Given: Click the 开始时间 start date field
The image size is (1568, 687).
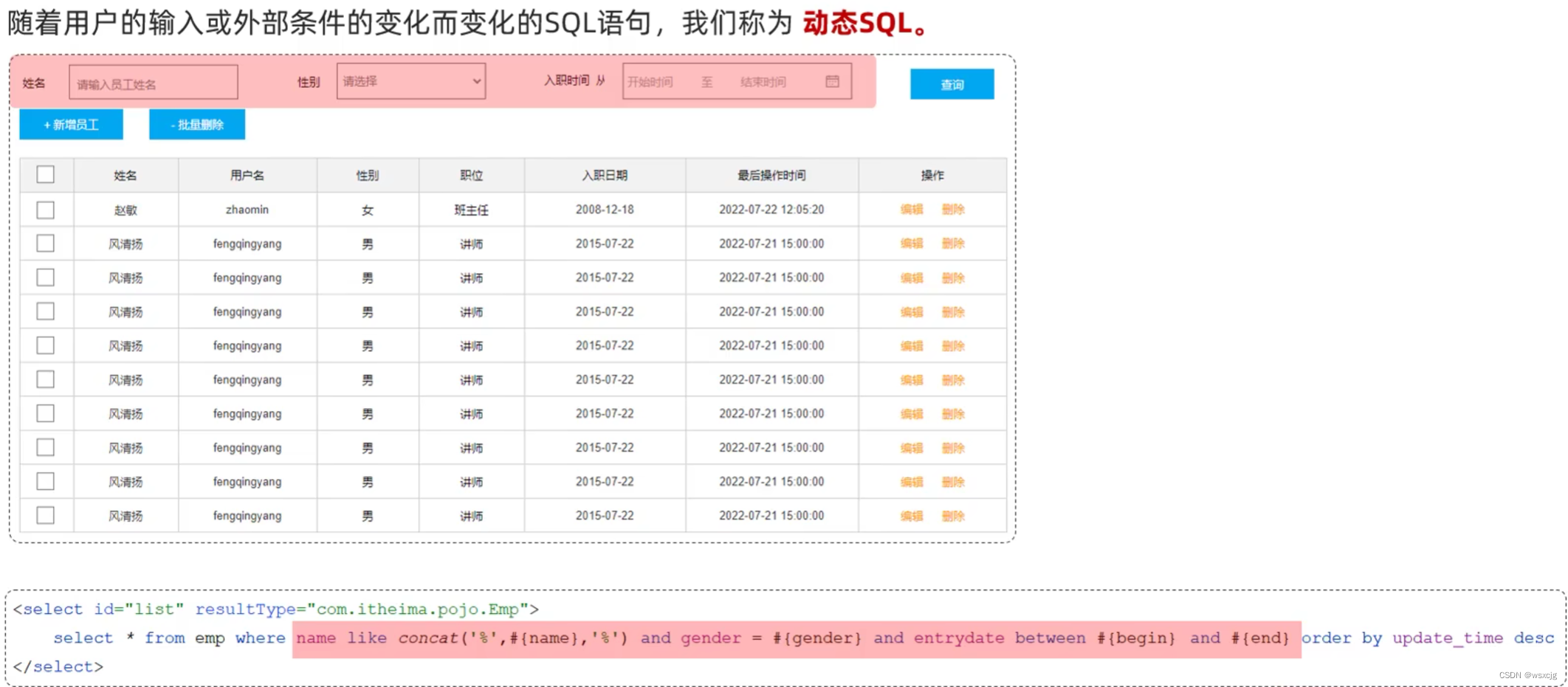Looking at the screenshot, I should click(x=650, y=82).
